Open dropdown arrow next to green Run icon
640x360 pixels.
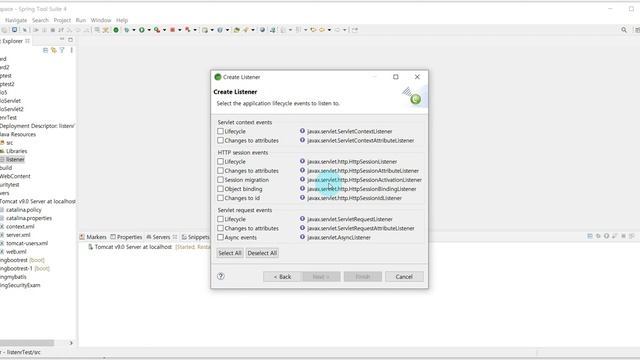(149, 30)
